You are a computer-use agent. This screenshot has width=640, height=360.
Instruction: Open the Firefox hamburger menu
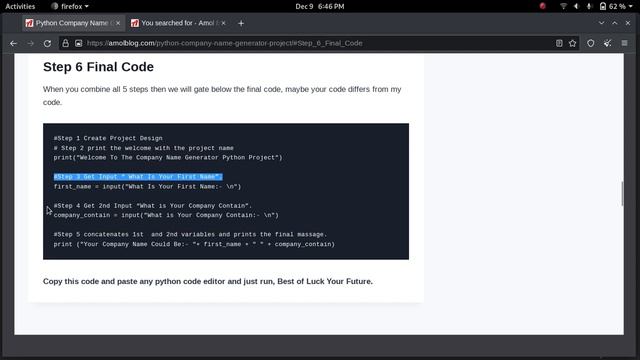(x=624, y=43)
